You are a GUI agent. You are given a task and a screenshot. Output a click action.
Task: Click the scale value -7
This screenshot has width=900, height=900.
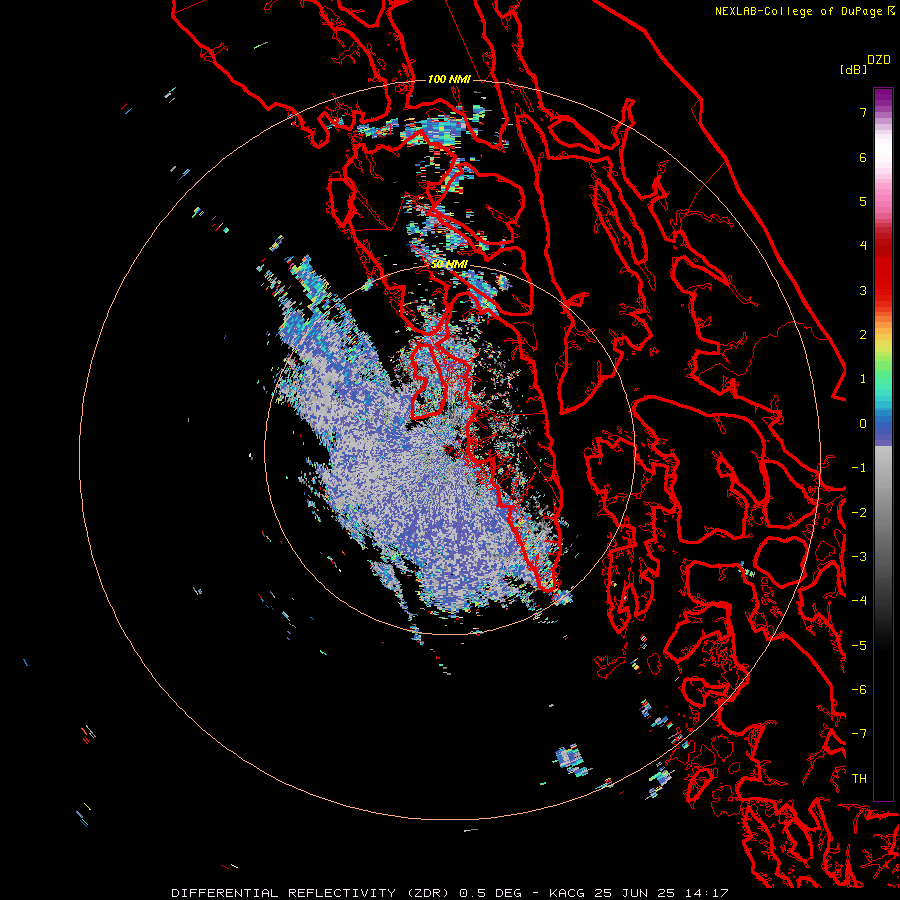pos(859,734)
